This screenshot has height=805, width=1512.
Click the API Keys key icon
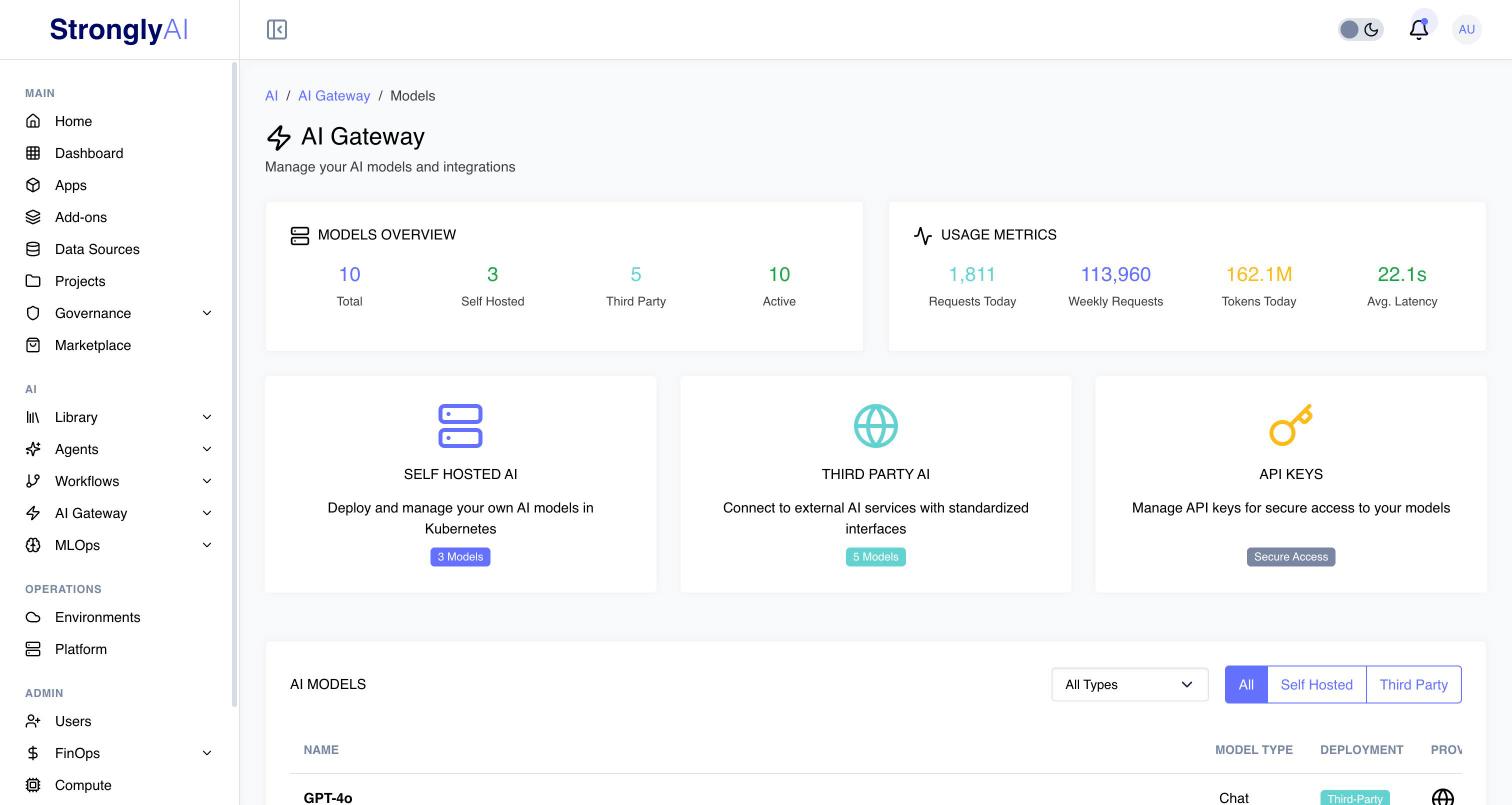point(1291,426)
